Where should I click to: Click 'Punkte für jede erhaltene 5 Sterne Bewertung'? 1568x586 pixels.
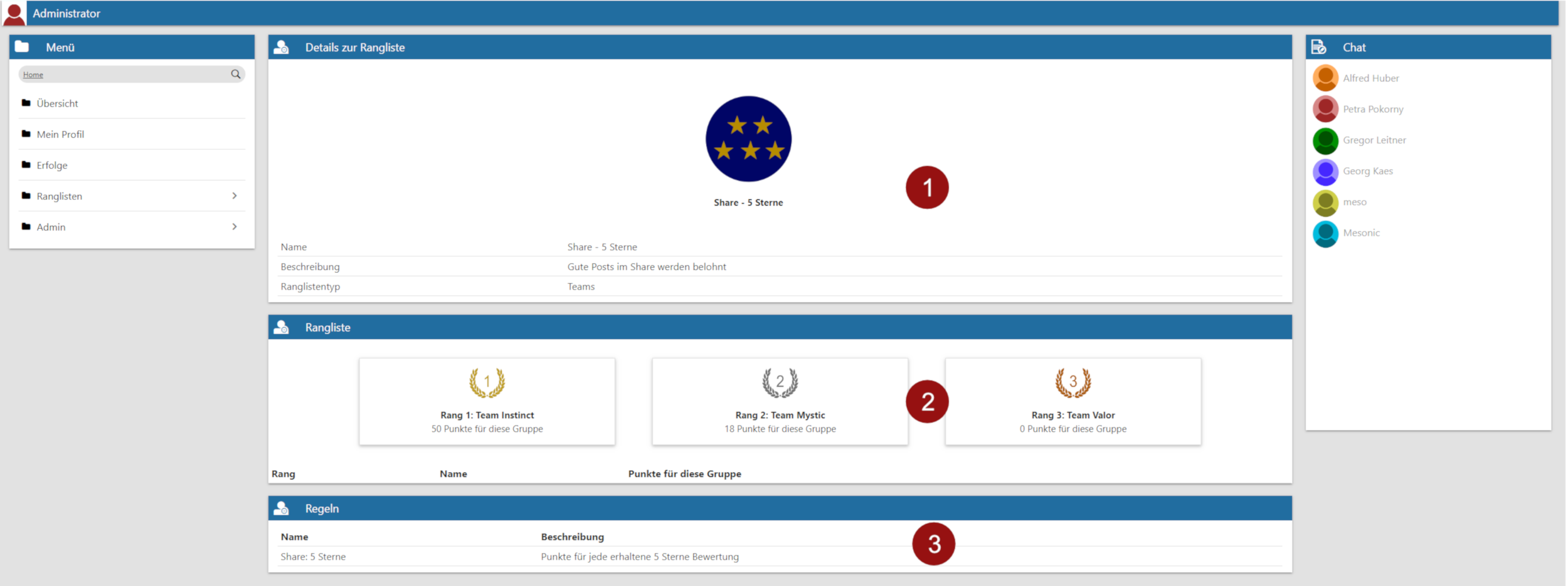tap(640, 557)
